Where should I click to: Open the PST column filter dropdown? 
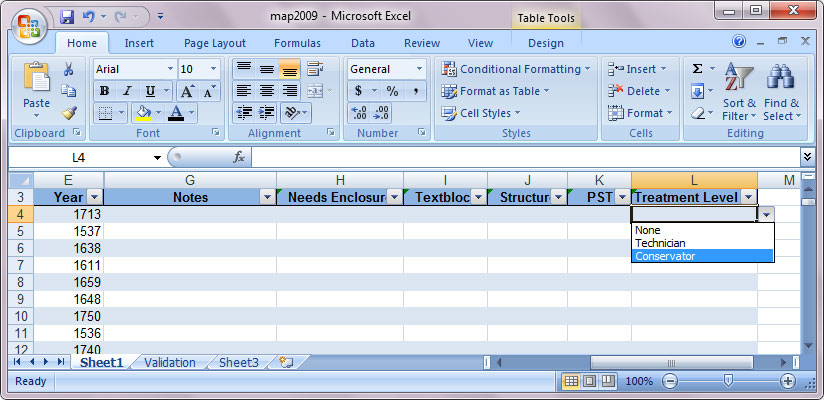pos(623,198)
